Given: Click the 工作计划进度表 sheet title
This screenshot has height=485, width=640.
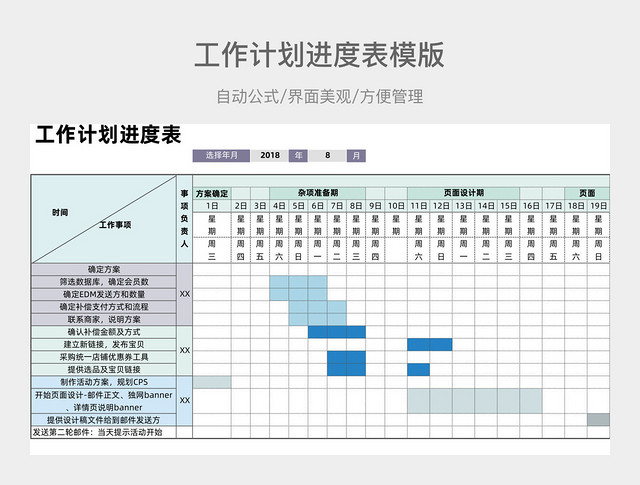Looking at the screenshot, I should pos(108,134).
